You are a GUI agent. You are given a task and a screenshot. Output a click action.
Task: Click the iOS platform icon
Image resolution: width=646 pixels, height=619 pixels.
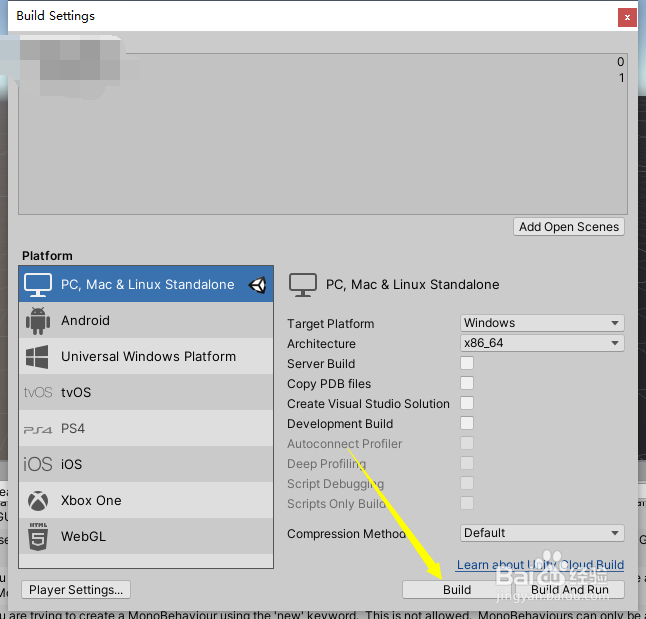point(38,464)
